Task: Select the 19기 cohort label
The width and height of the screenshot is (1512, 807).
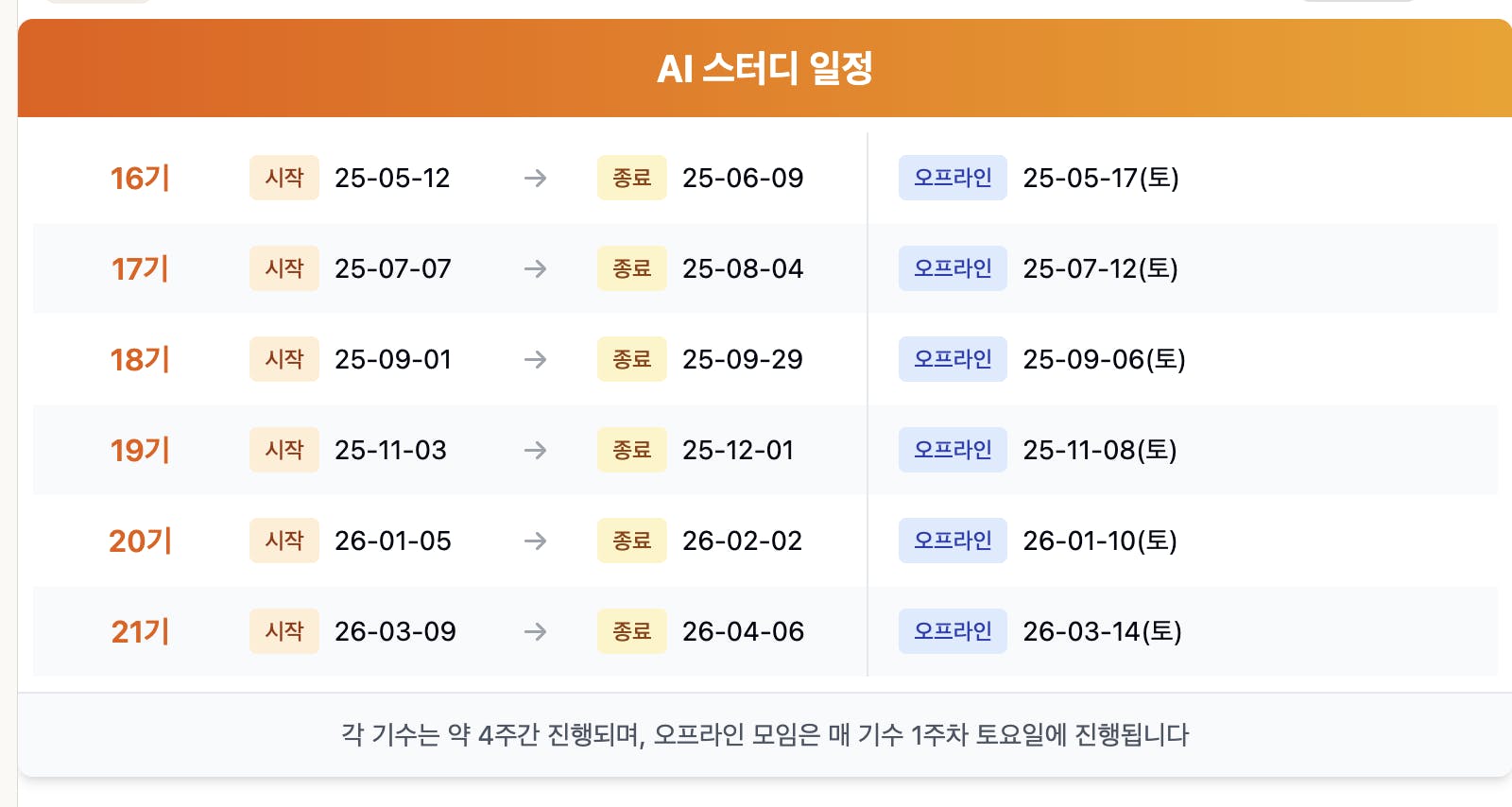Action: pyautogui.click(x=140, y=450)
